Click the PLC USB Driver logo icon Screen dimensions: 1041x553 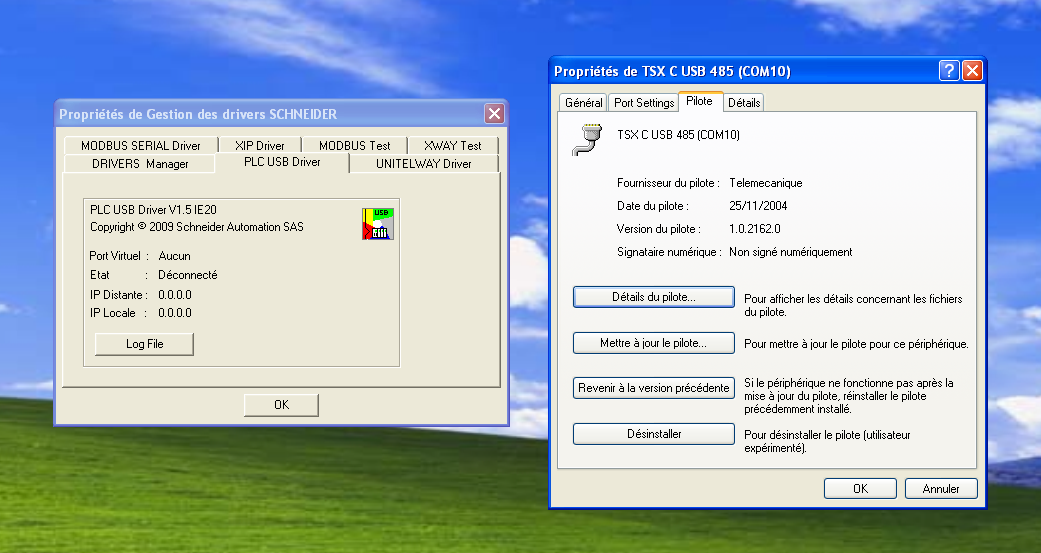[377, 224]
